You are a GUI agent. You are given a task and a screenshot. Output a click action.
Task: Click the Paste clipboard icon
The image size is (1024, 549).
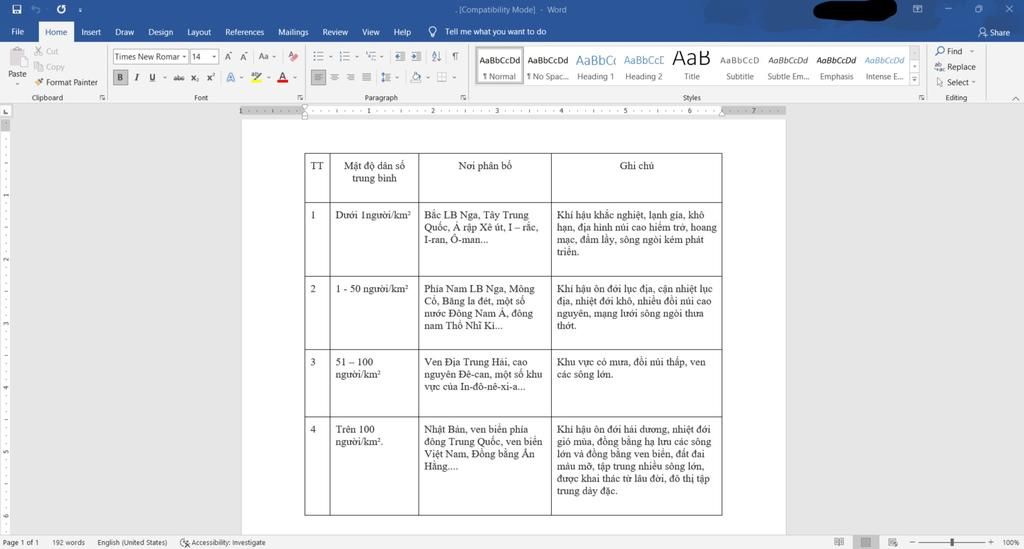point(18,58)
